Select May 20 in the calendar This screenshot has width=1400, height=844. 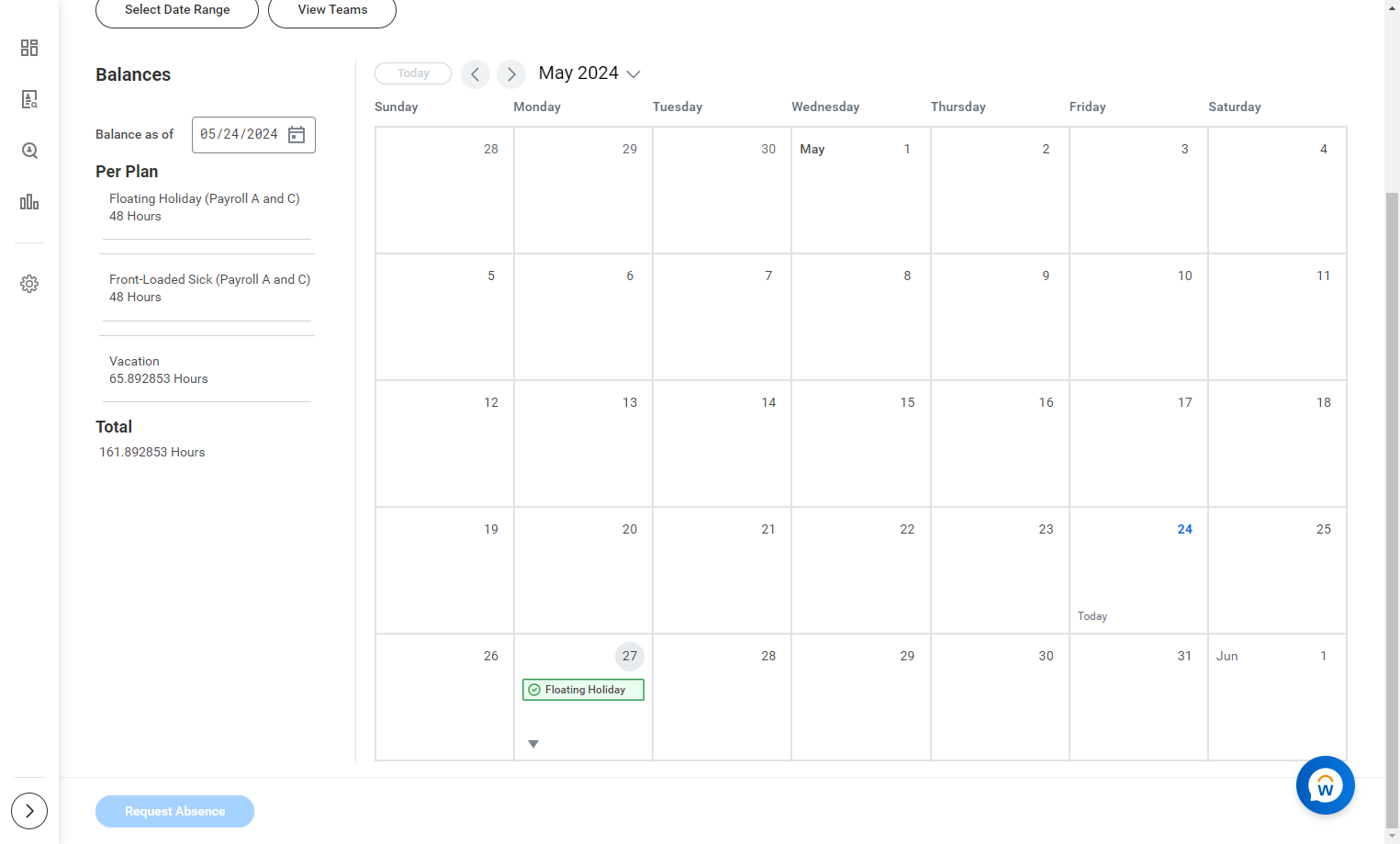[583, 570]
